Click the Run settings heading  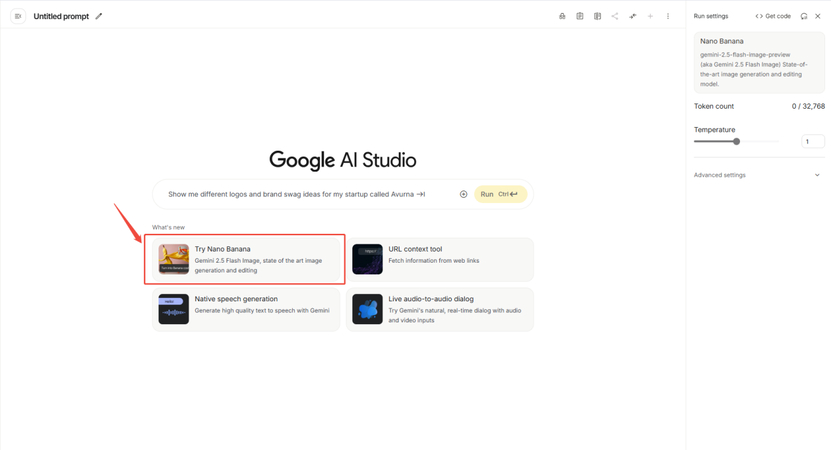click(711, 16)
